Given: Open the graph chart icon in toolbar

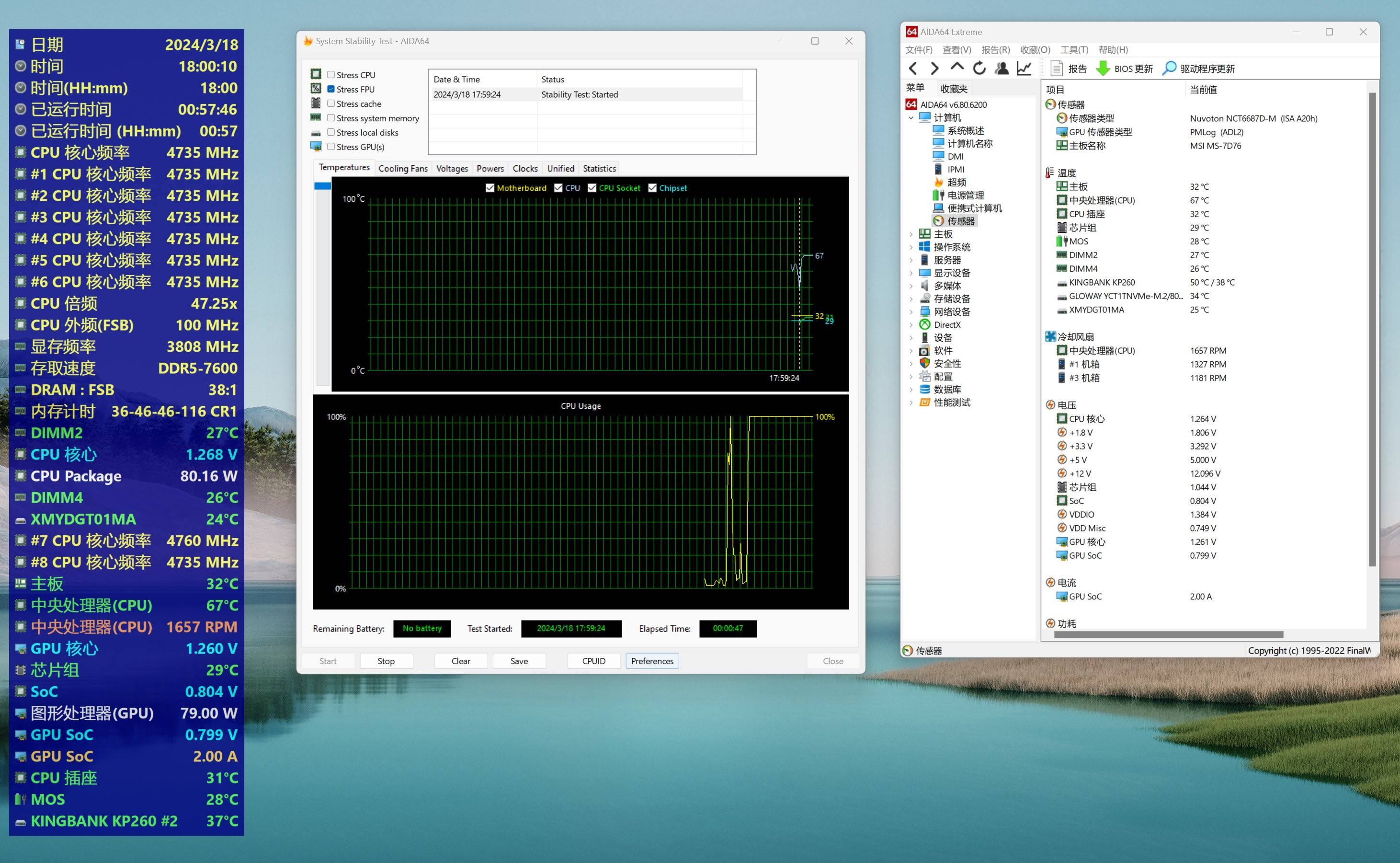Looking at the screenshot, I should coord(1024,69).
